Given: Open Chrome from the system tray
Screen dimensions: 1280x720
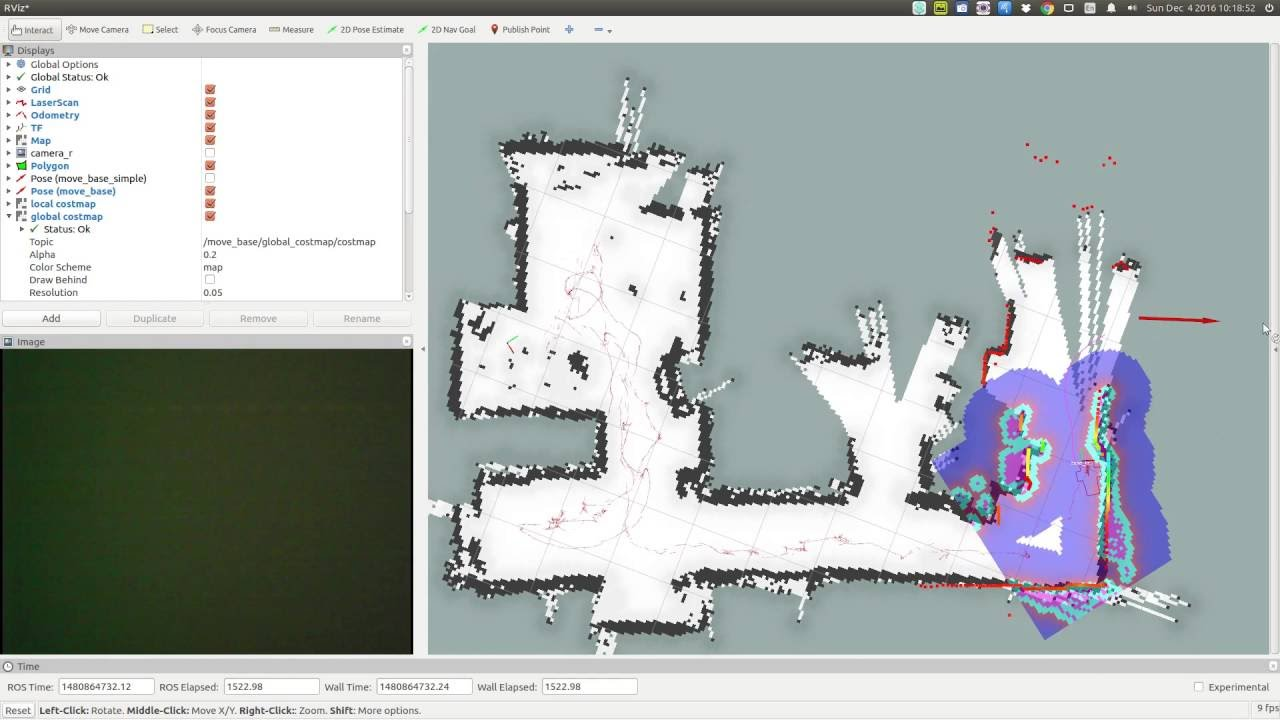Looking at the screenshot, I should point(1047,8).
